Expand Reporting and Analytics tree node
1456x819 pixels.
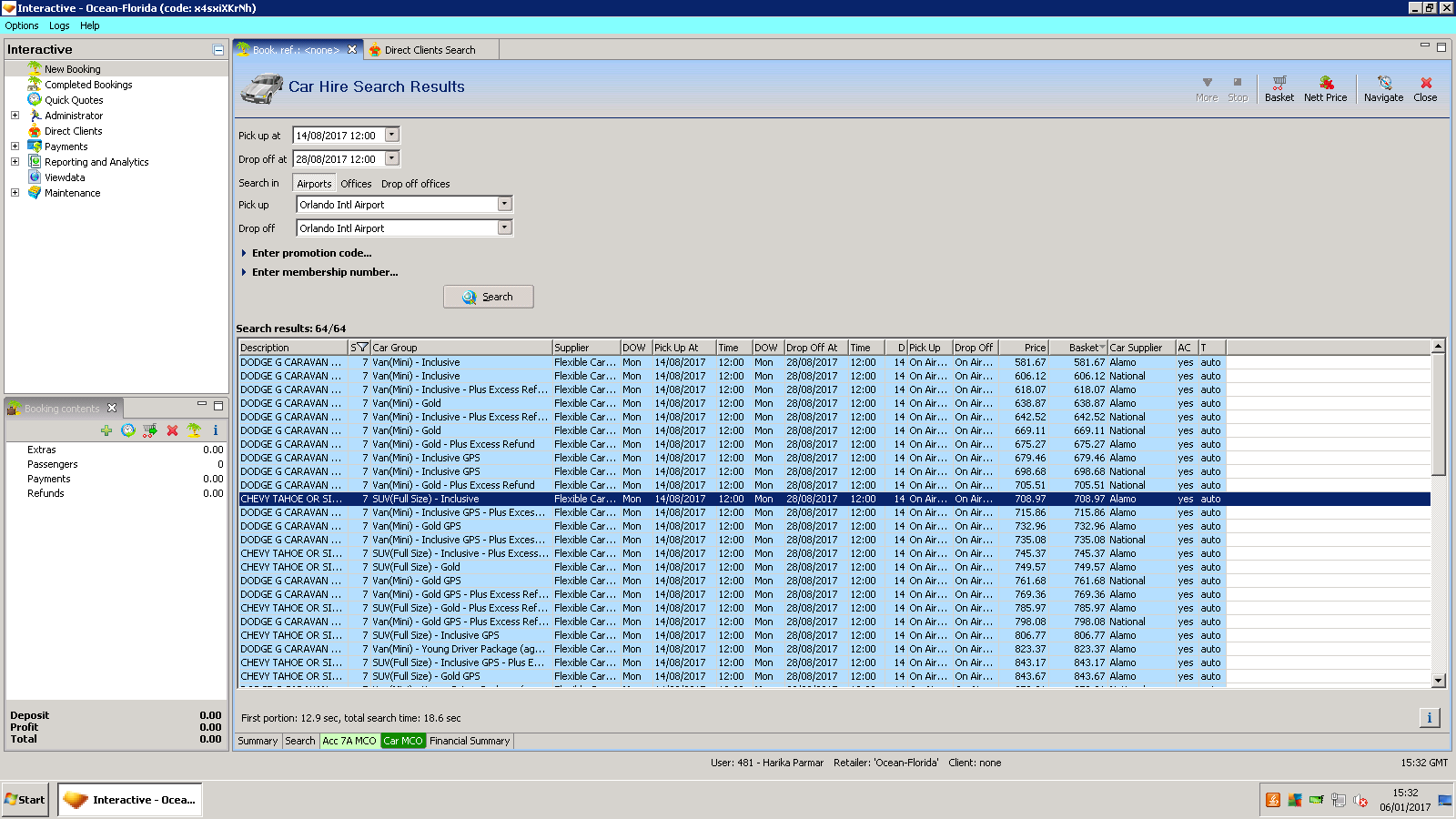click(x=15, y=162)
